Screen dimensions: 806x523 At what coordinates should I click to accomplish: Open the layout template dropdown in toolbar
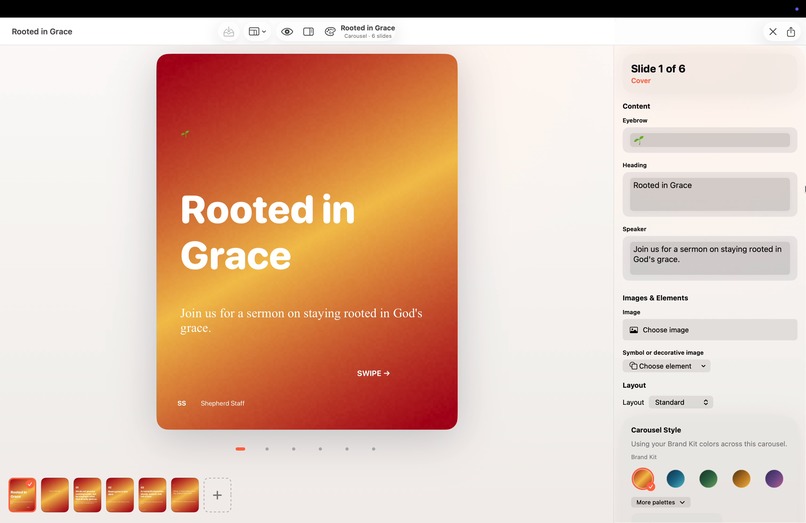coord(257,32)
